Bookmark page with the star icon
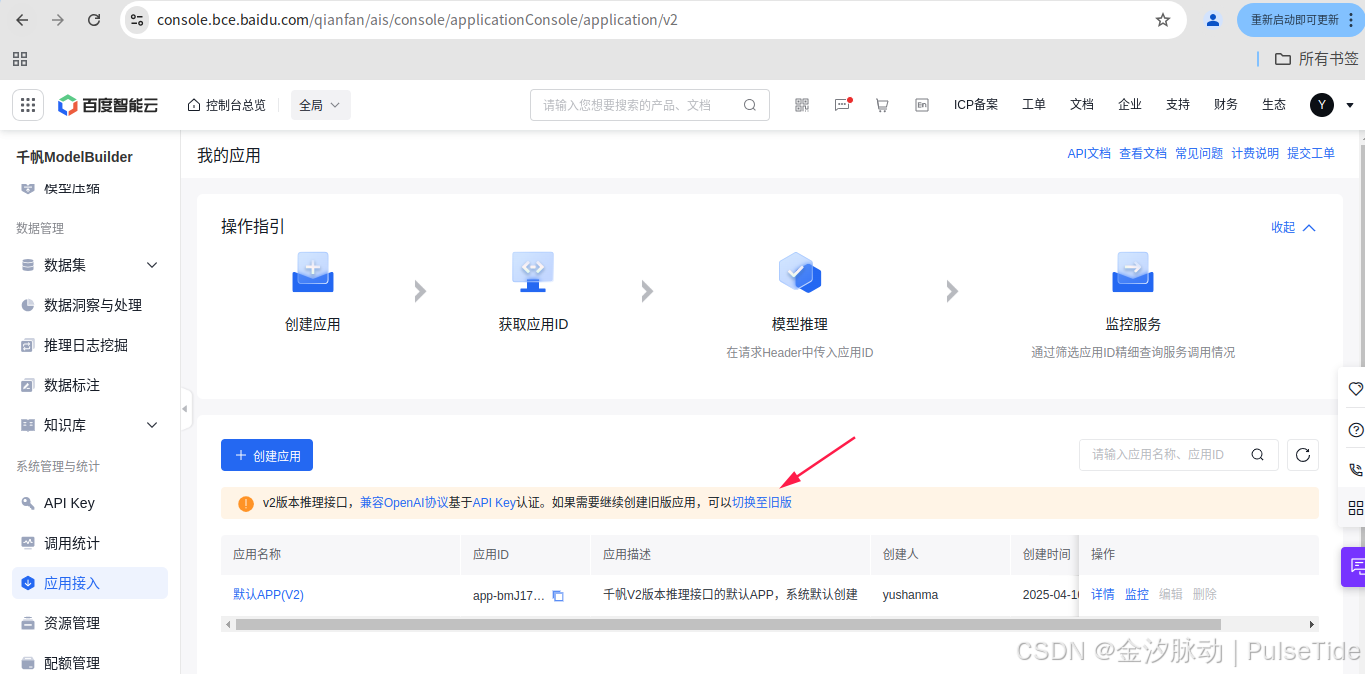The width and height of the screenshot is (1365, 674). pos(1163,20)
